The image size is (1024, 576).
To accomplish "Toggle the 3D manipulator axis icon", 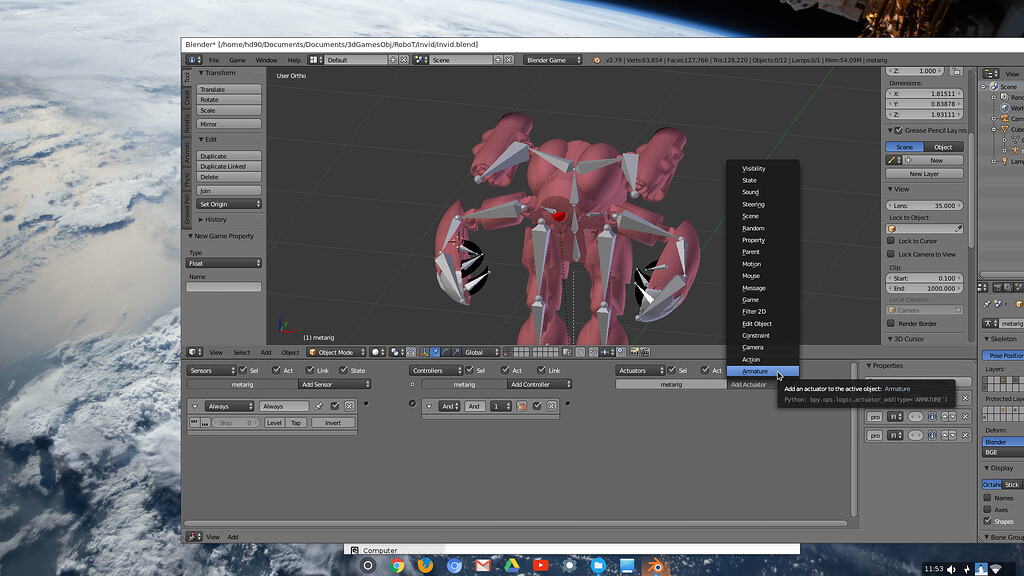I will point(424,352).
